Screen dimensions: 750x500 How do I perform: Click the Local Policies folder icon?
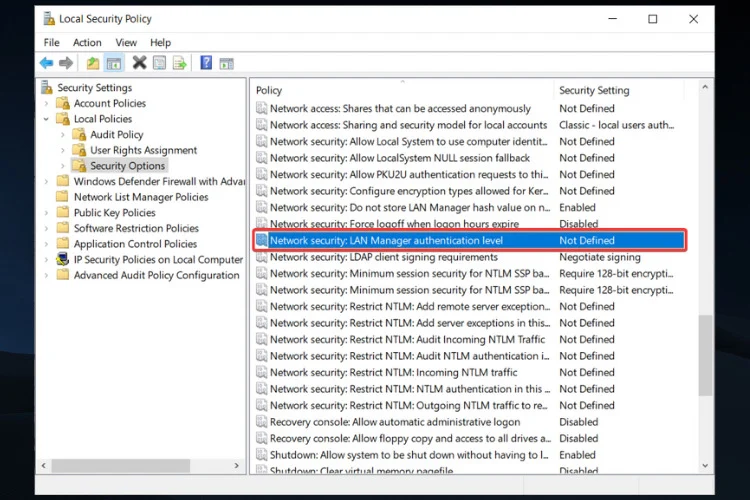63,119
